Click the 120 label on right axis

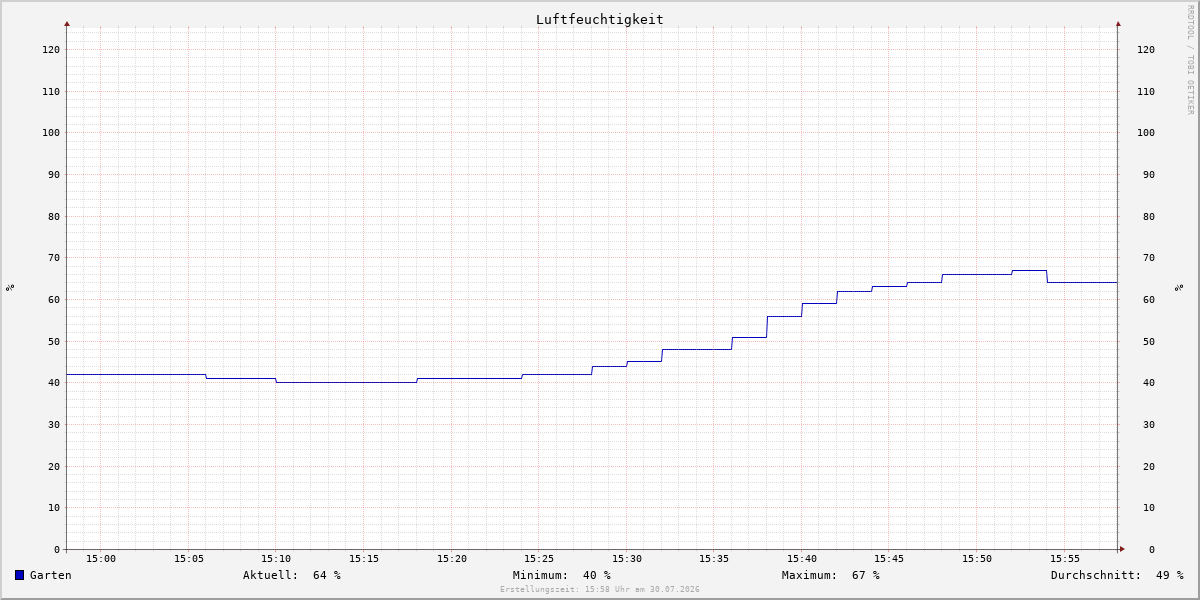tap(1146, 49)
